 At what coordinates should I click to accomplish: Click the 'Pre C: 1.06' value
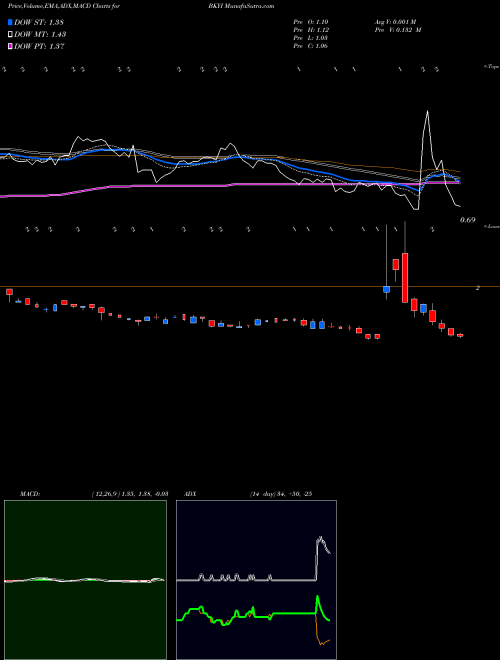311,46
